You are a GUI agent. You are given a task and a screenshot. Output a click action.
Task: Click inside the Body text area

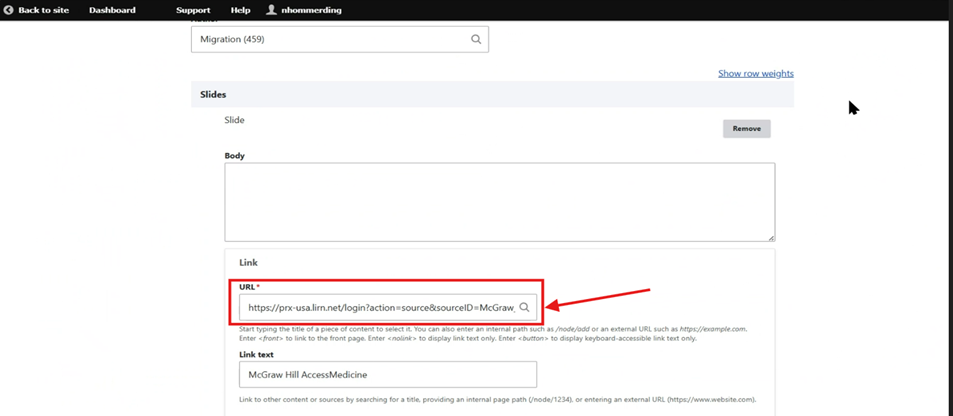click(x=499, y=201)
